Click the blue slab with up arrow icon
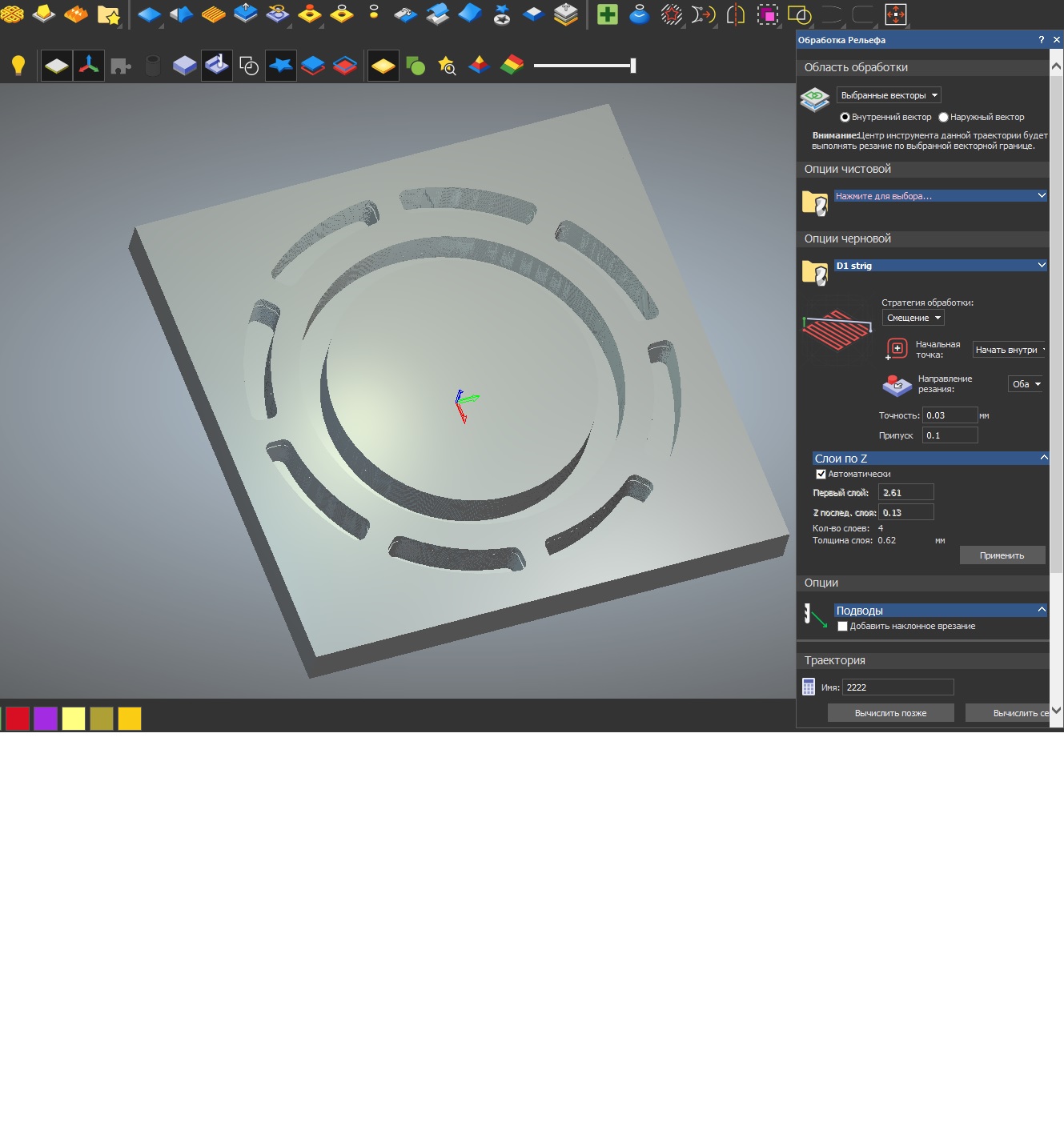The image size is (1064, 1130). tap(246, 14)
